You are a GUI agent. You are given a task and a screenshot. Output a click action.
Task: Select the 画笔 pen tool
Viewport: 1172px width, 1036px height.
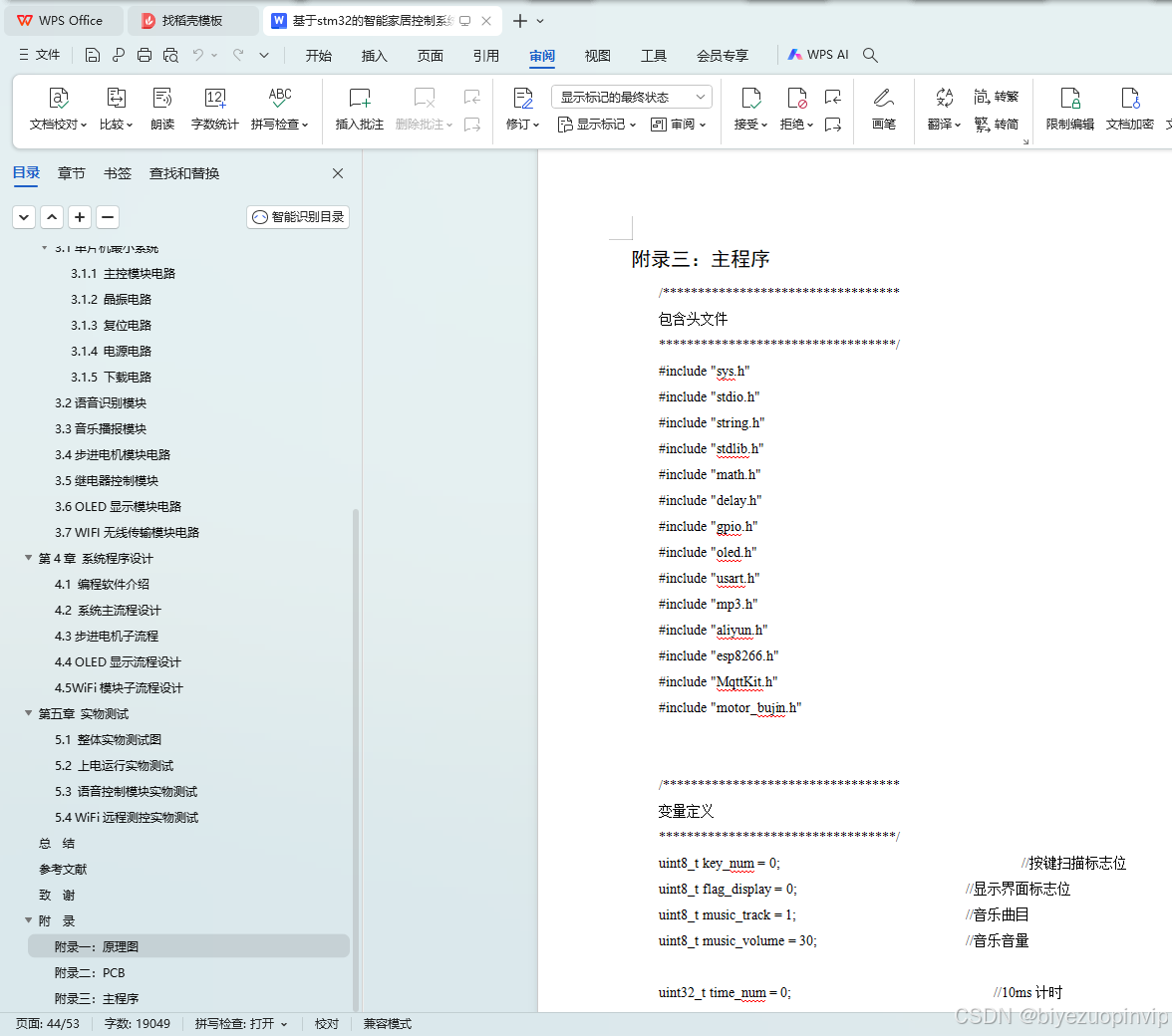pyautogui.click(x=883, y=109)
